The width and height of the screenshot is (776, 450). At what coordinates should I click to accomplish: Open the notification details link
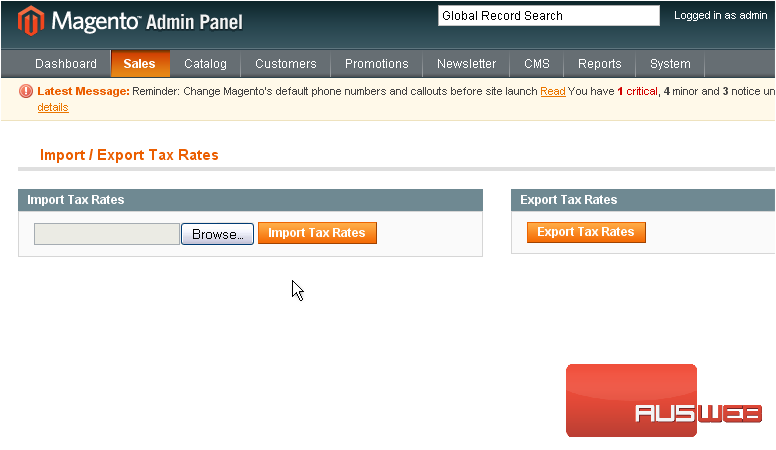tap(53, 107)
